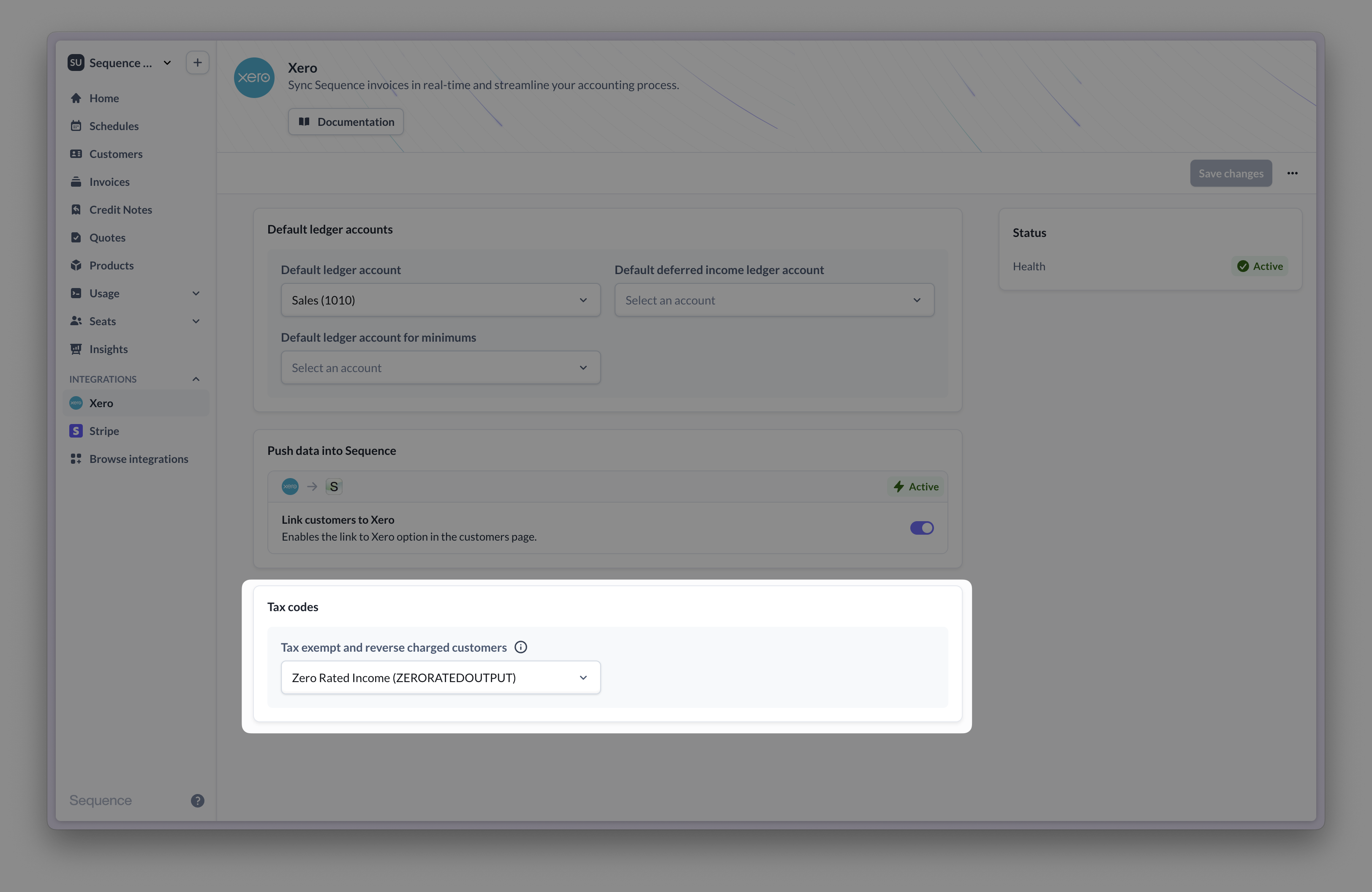Image resolution: width=1372 pixels, height=892 pixels.
Task: Click the Usage terminal icon
Action: point(76,293)
